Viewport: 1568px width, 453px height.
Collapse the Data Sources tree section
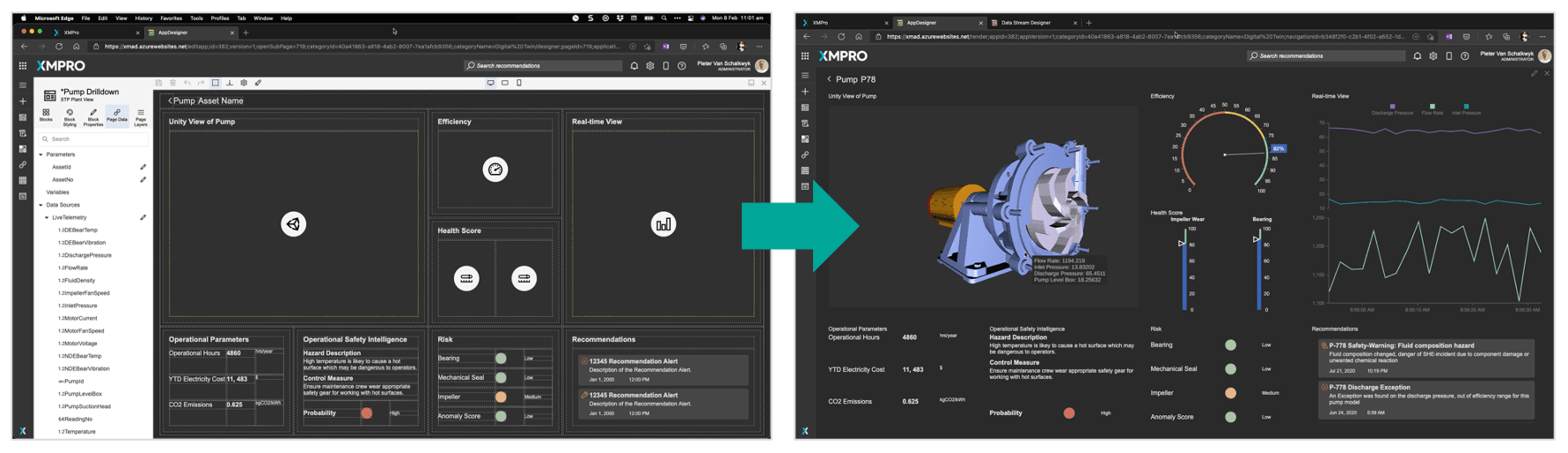(40, 205)
